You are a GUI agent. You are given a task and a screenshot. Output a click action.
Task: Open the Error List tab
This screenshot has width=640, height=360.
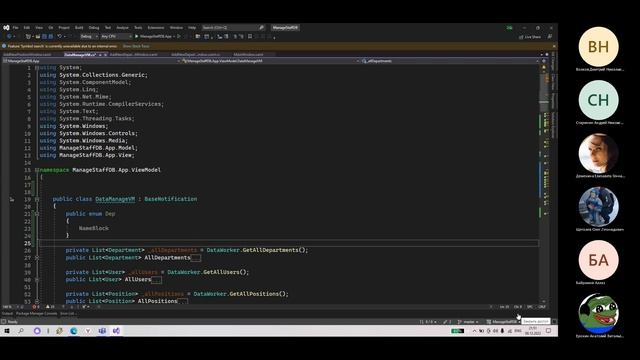[x=68, y=314]
